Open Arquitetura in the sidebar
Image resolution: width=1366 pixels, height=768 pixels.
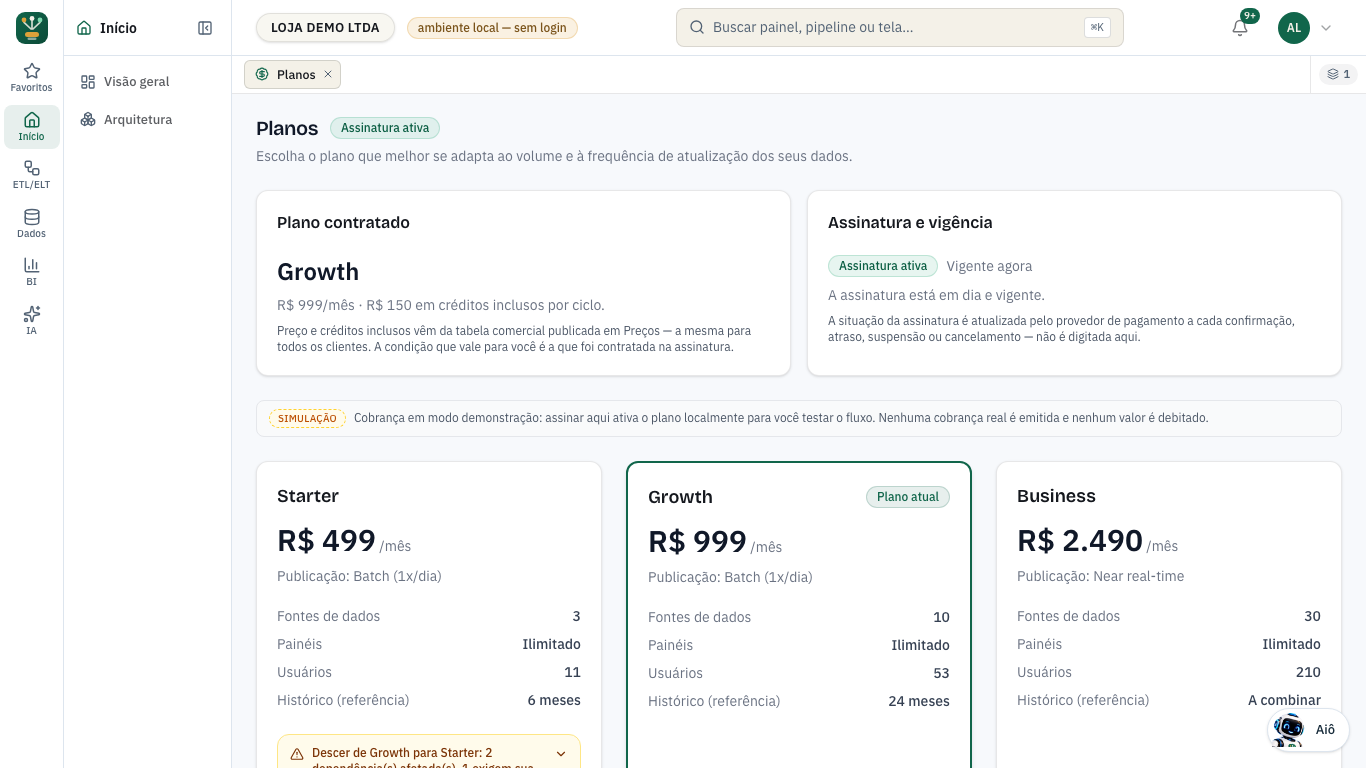point(147,120)
